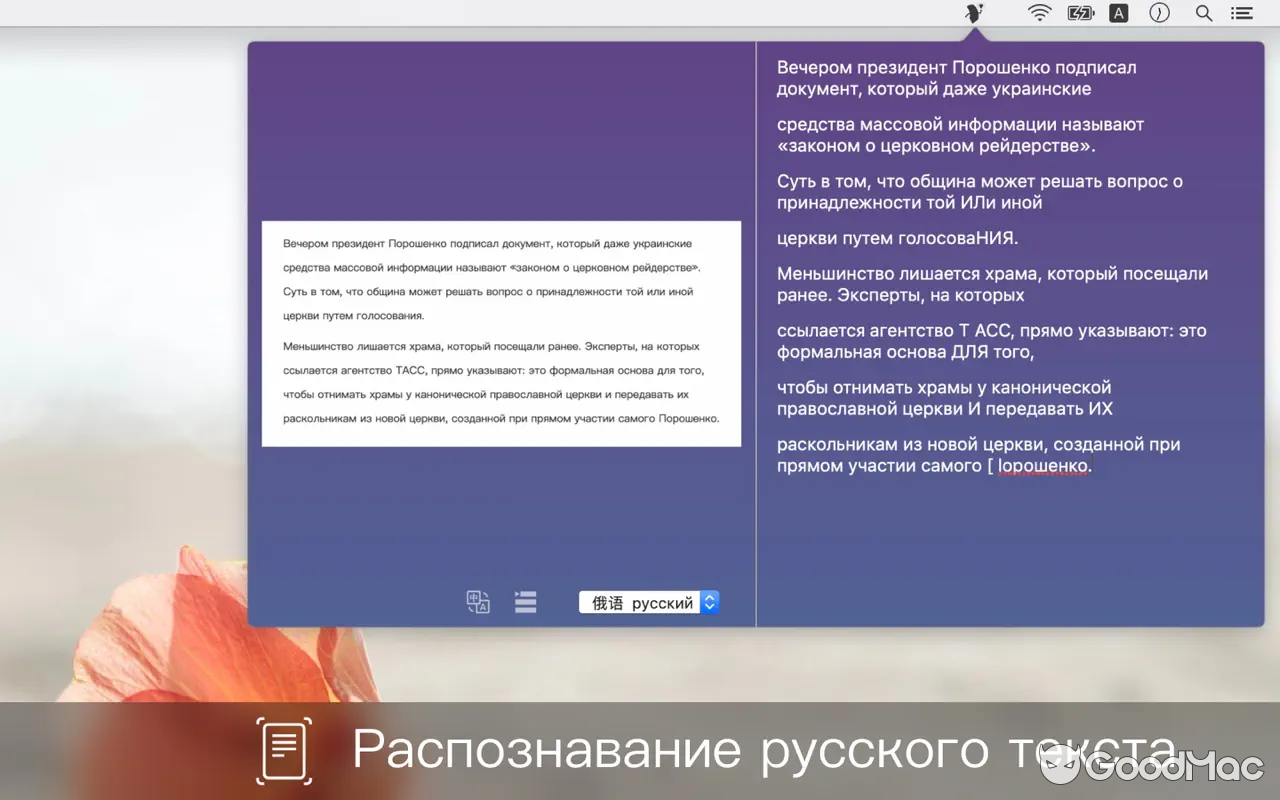Click the battery status icon
Image resolution: width=1280 pixels, height=800 pixels.
coord(1080,13)
